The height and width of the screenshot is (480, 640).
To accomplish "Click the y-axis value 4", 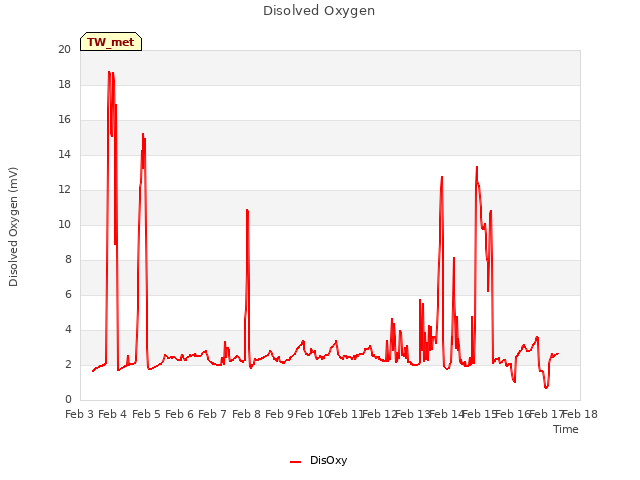I will tap(68, 329).
